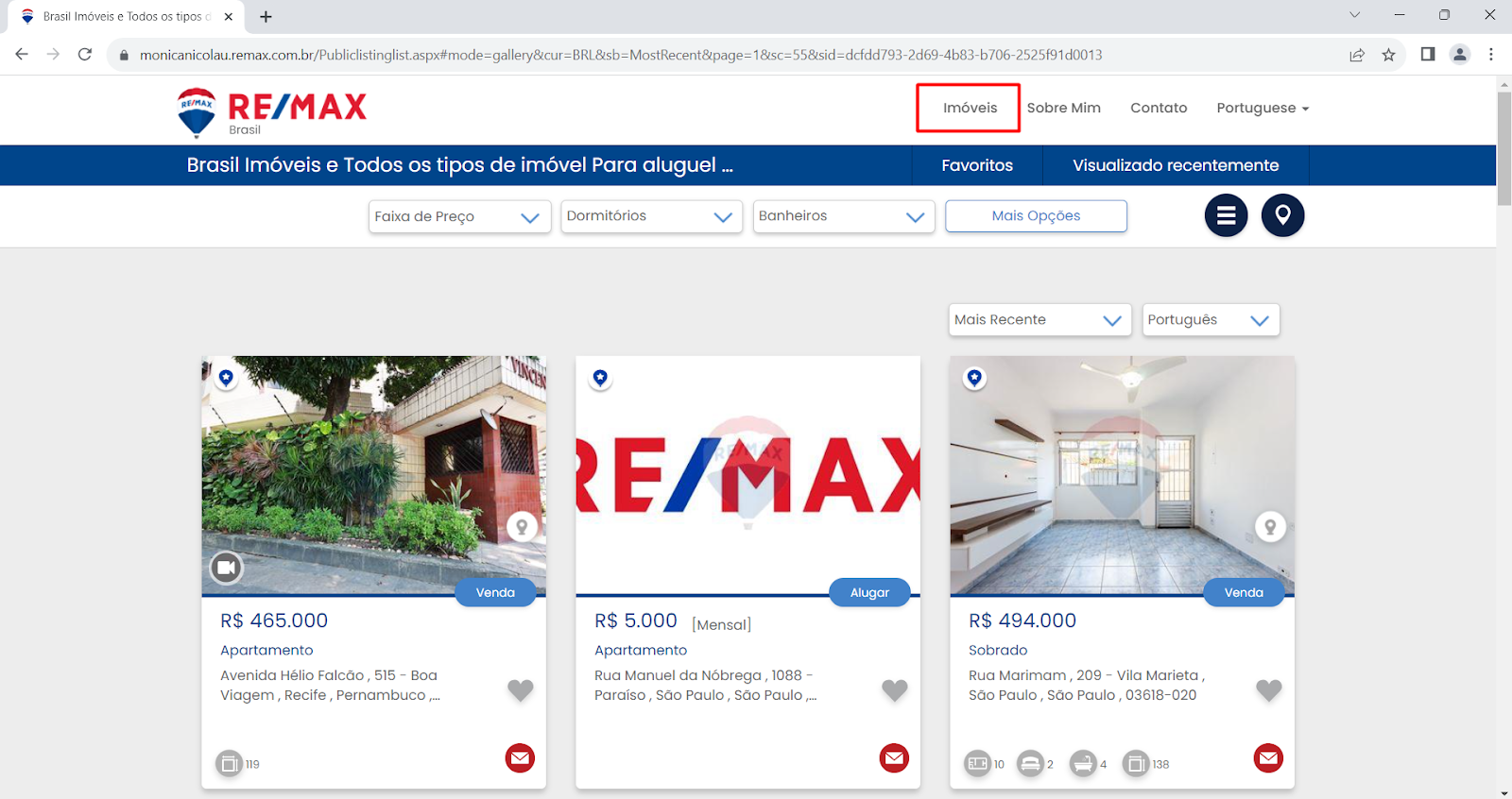Click Sobrado property type text

pyautogui.click(x=998, y=650)
